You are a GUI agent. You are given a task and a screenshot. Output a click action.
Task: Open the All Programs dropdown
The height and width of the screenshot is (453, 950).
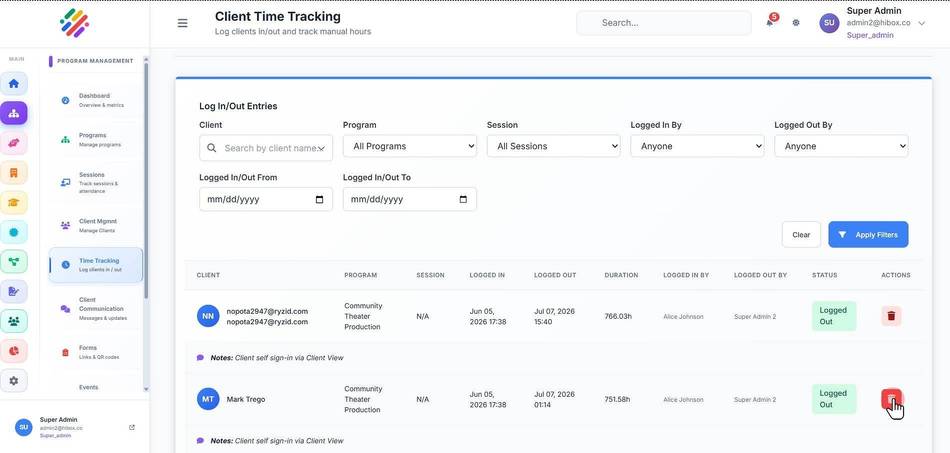tap(410, 146)
